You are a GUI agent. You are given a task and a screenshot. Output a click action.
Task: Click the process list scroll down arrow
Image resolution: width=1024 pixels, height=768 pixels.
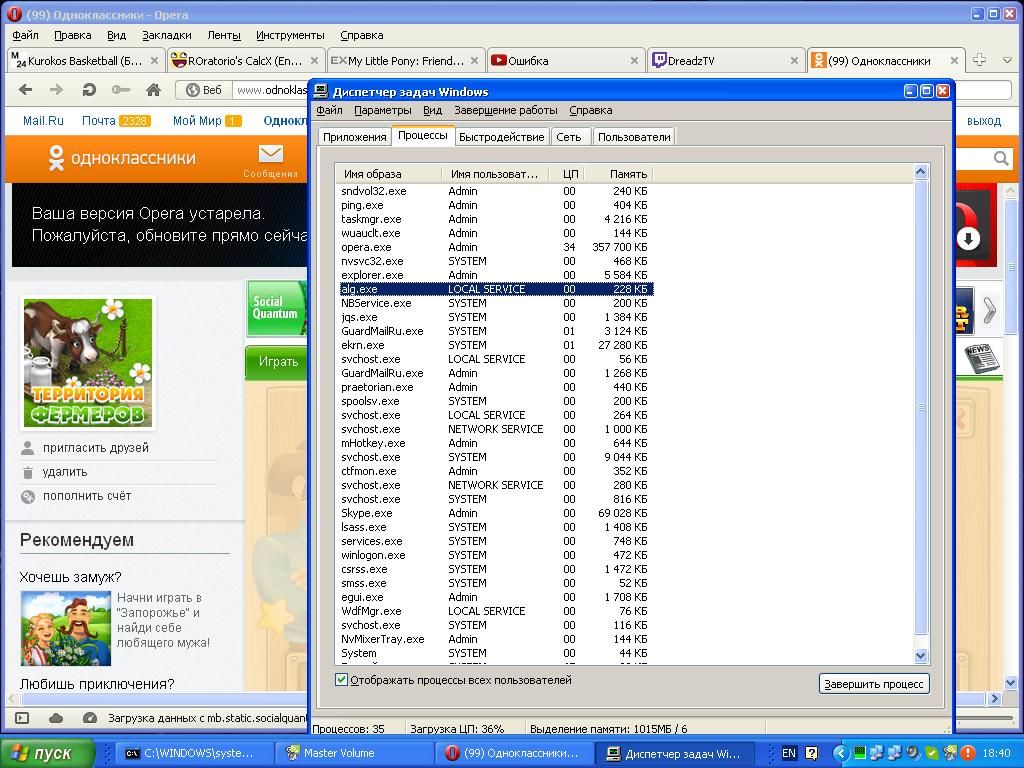click(921, 656)
